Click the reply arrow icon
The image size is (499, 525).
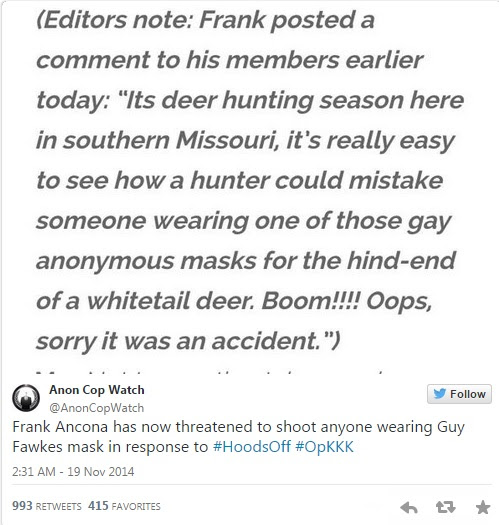[409, 508]
